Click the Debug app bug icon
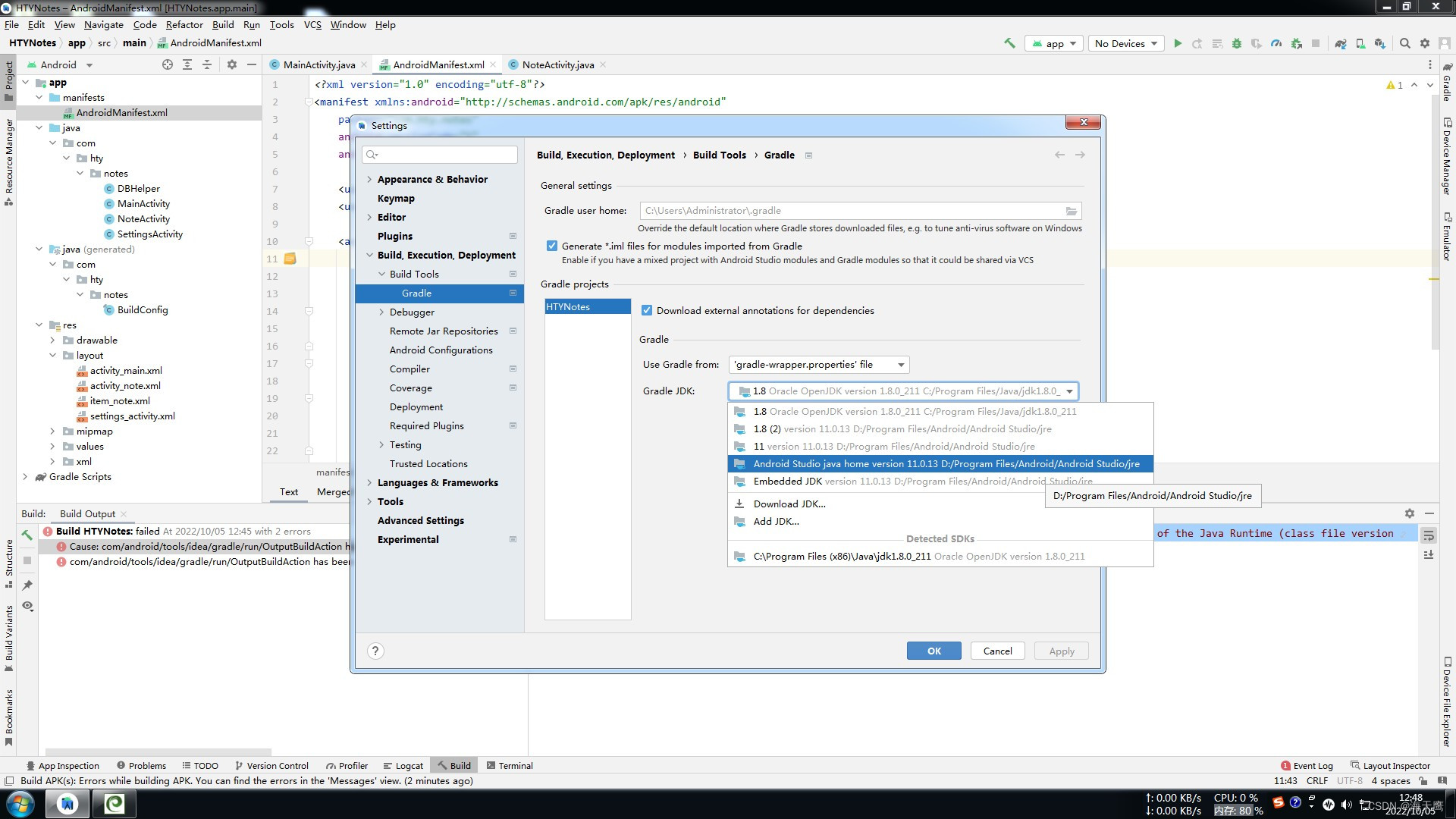Image resolution: width=1456 pixels, height=819 pixels. pos(1237,43)
